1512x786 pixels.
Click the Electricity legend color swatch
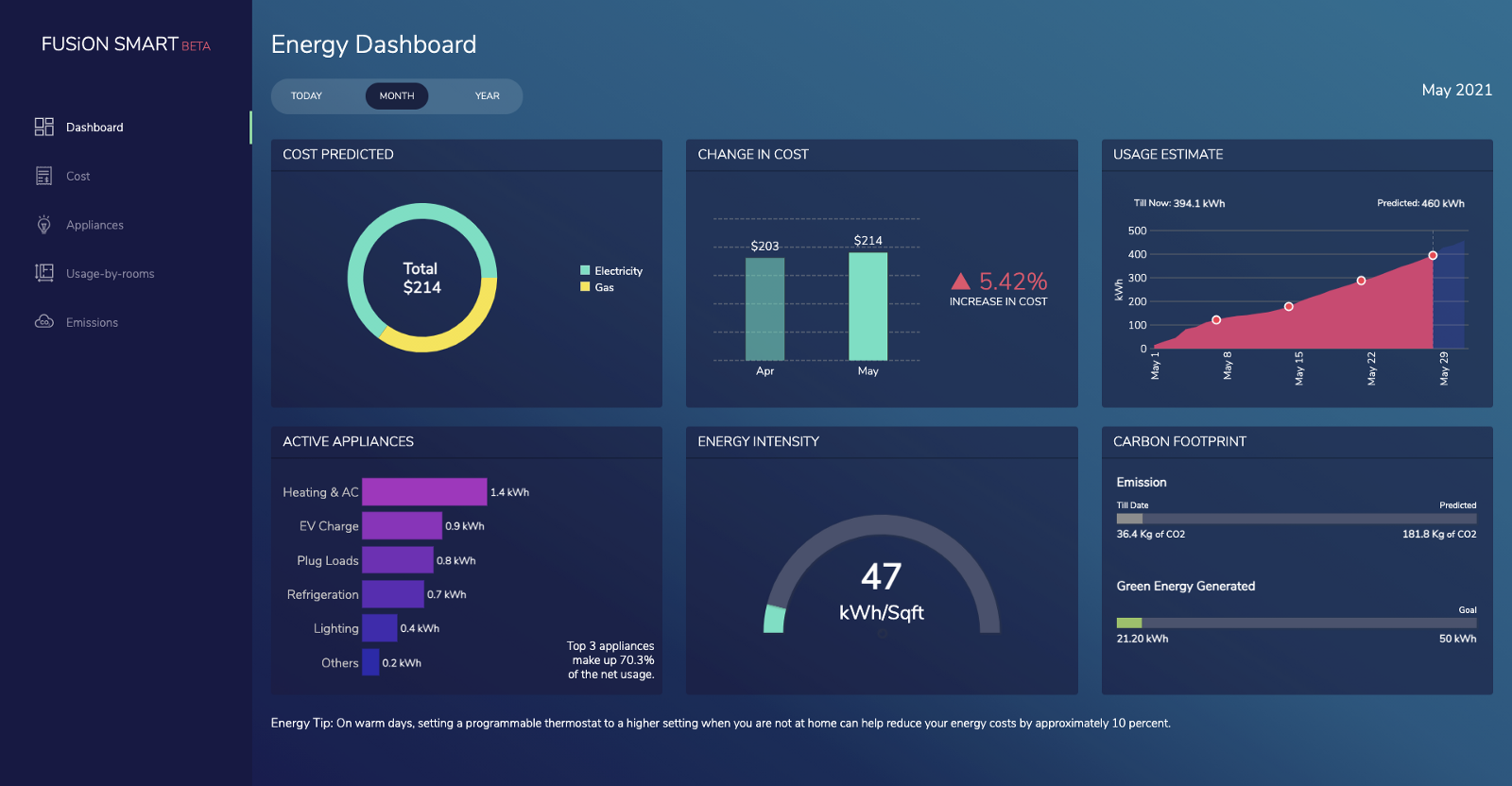[x=585, y=271]
